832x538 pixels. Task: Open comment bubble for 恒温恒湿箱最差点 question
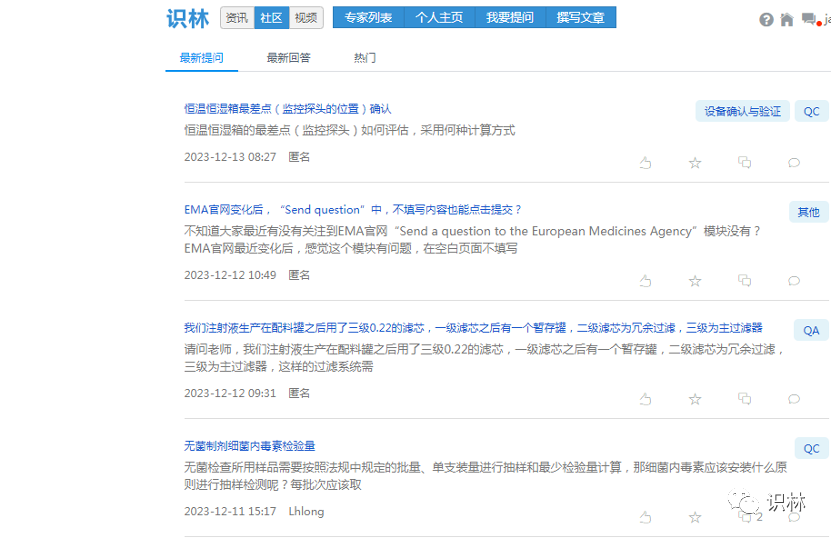(794, 162)
